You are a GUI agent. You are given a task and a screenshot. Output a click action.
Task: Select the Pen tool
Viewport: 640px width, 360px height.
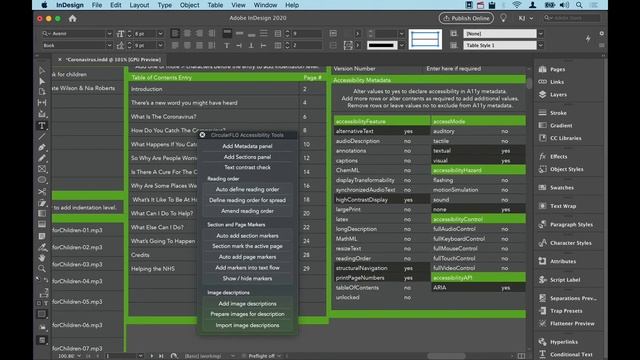point(42,147)
